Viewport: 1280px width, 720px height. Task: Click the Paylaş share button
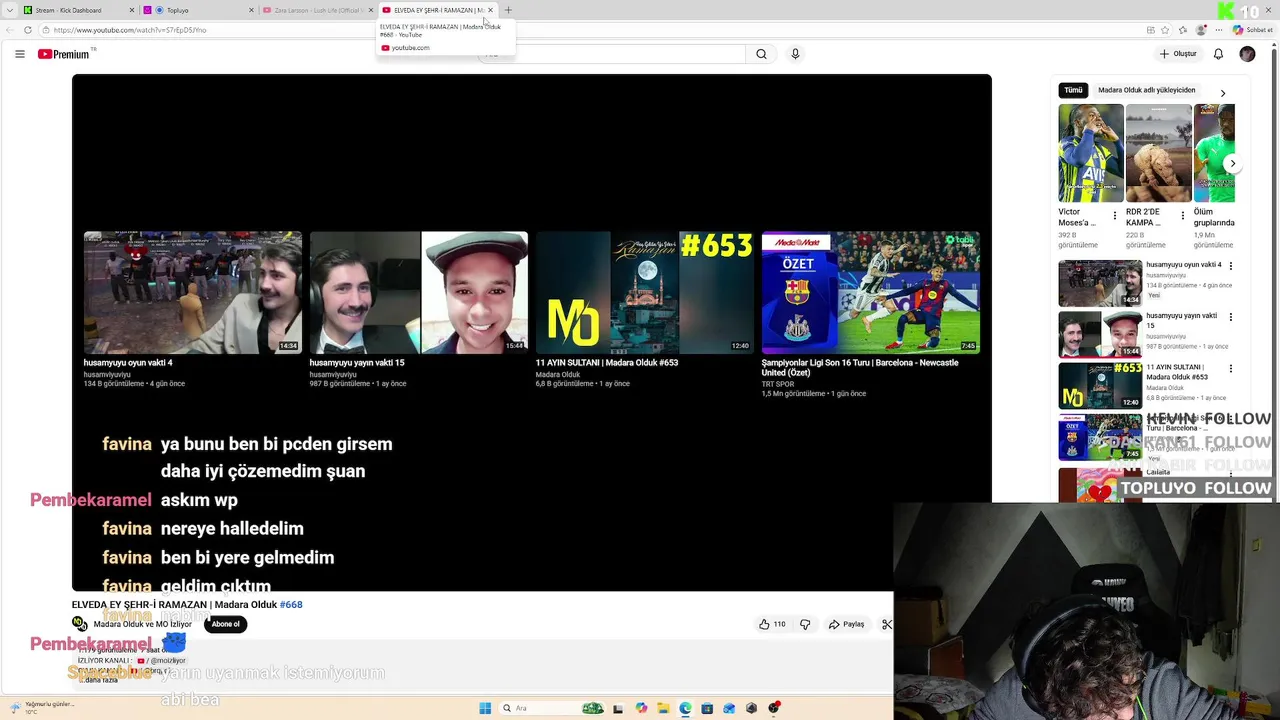coord(846,624)
